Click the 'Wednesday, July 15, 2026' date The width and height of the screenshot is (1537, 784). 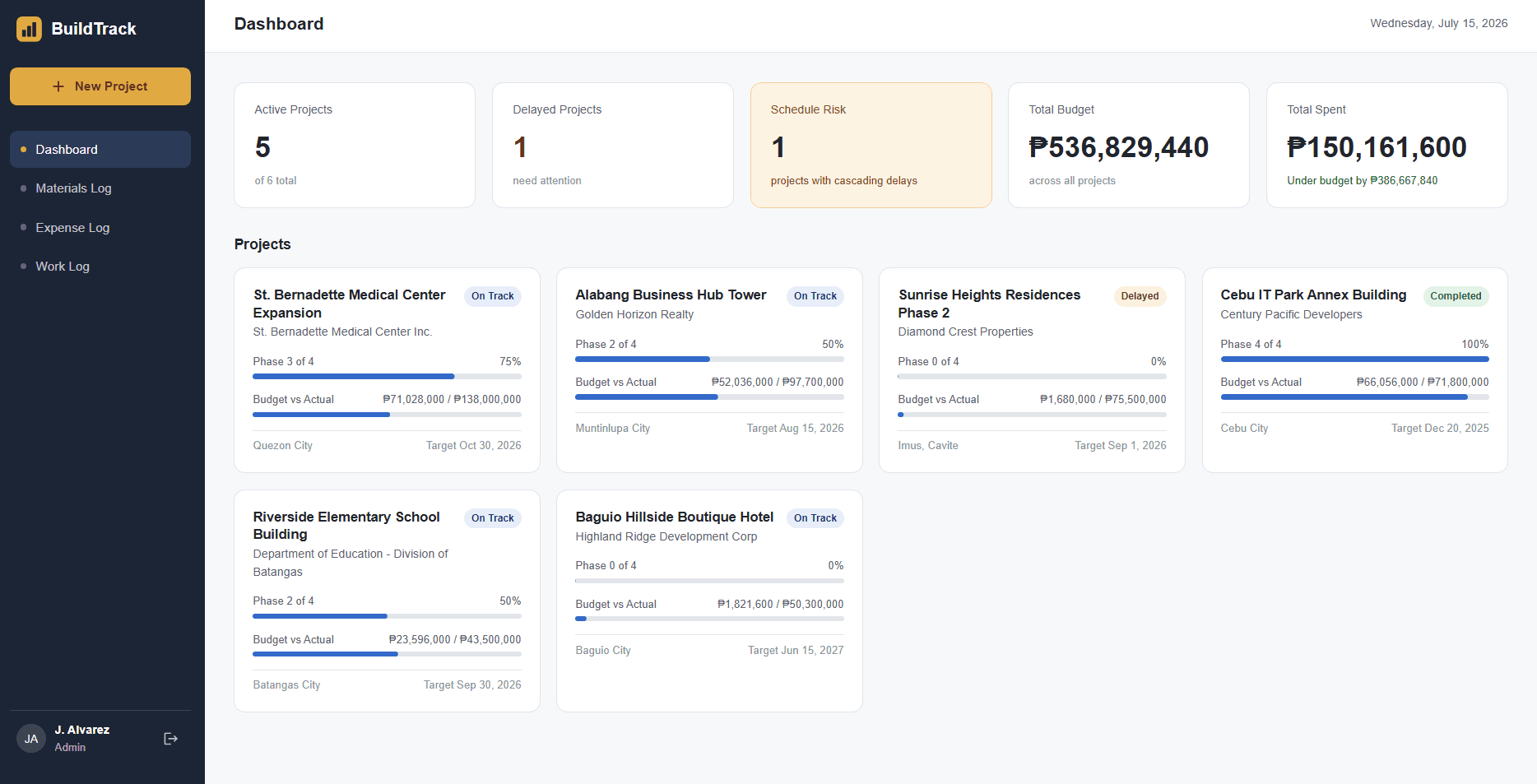(x=1438, y=23)
